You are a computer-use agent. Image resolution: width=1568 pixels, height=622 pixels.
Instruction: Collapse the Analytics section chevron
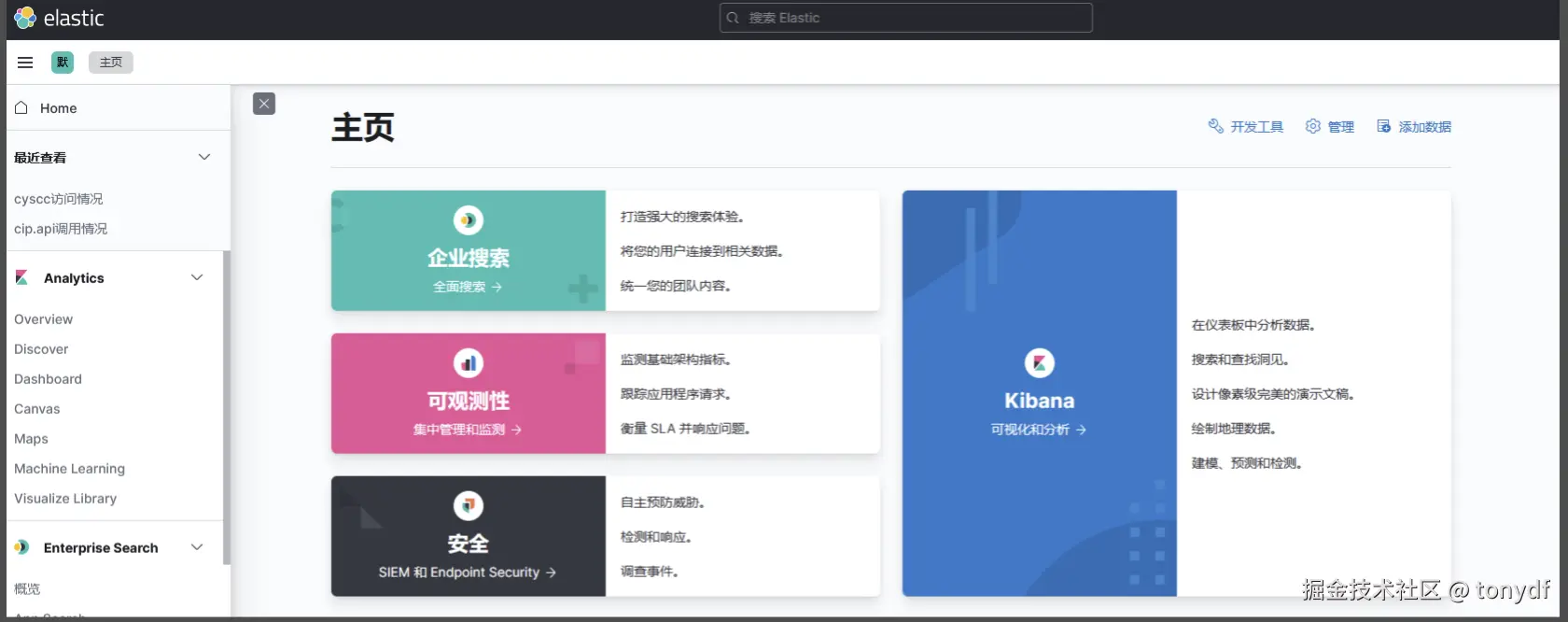pos(197,277)
